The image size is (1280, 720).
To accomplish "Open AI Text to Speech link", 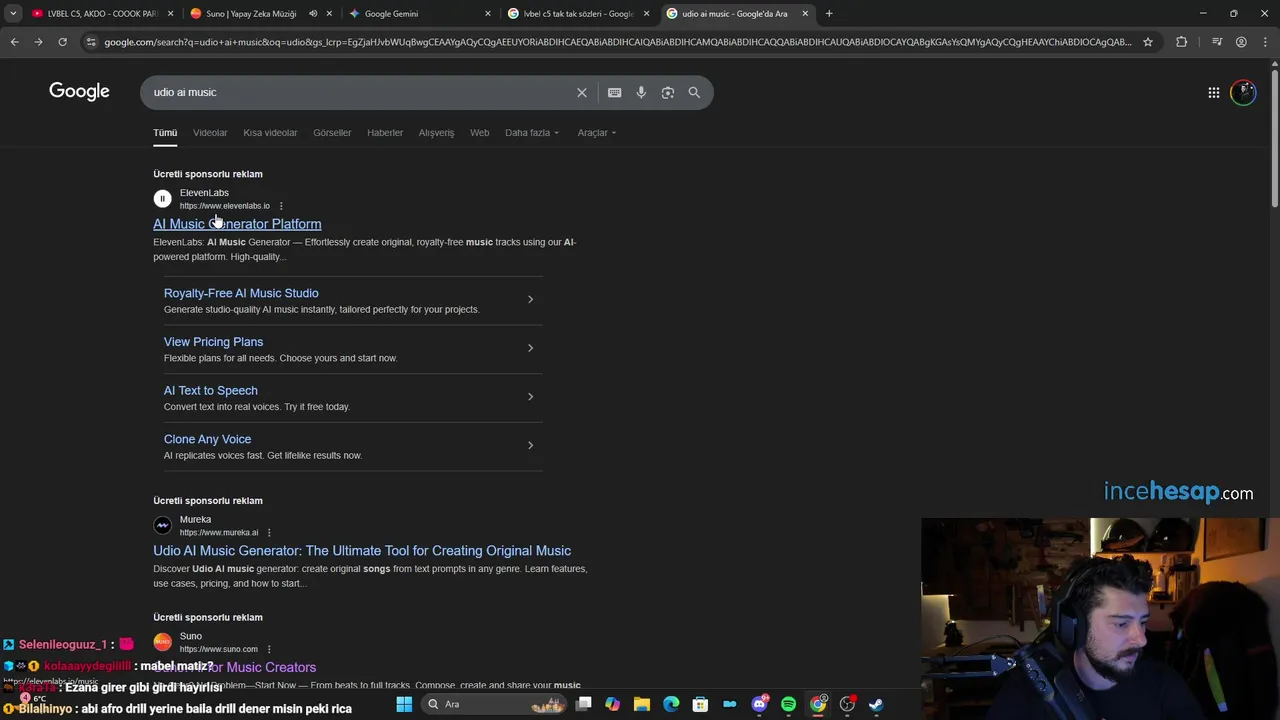I will click(x=210, y=390).
